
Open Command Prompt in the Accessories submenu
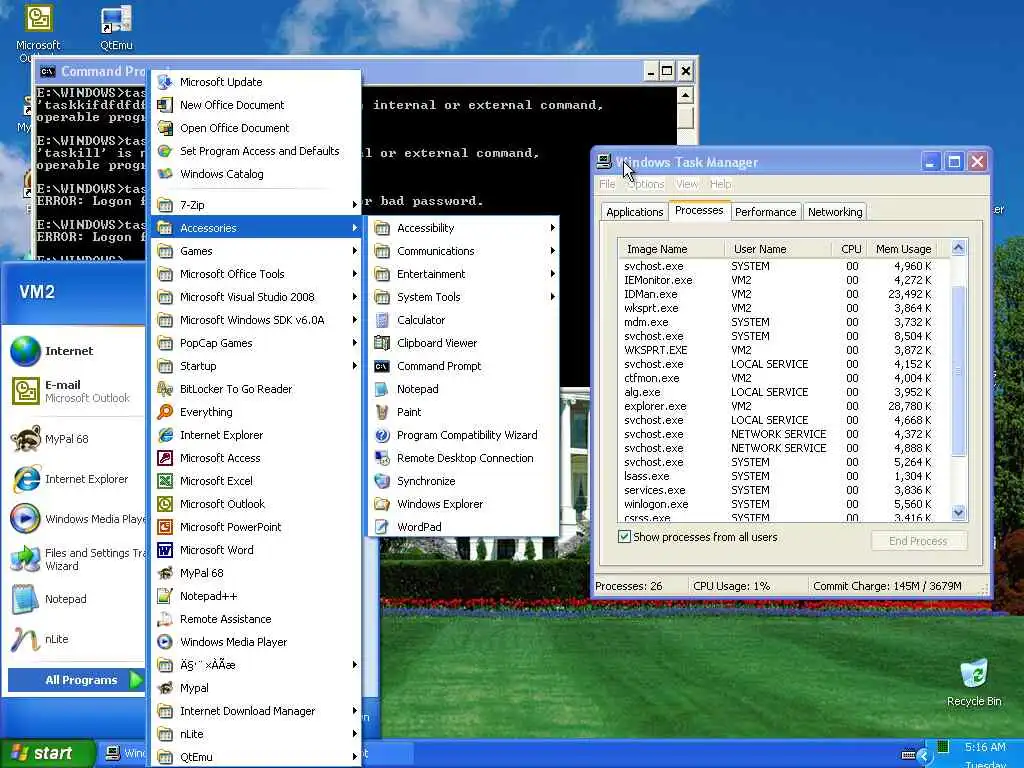[463, 366]
